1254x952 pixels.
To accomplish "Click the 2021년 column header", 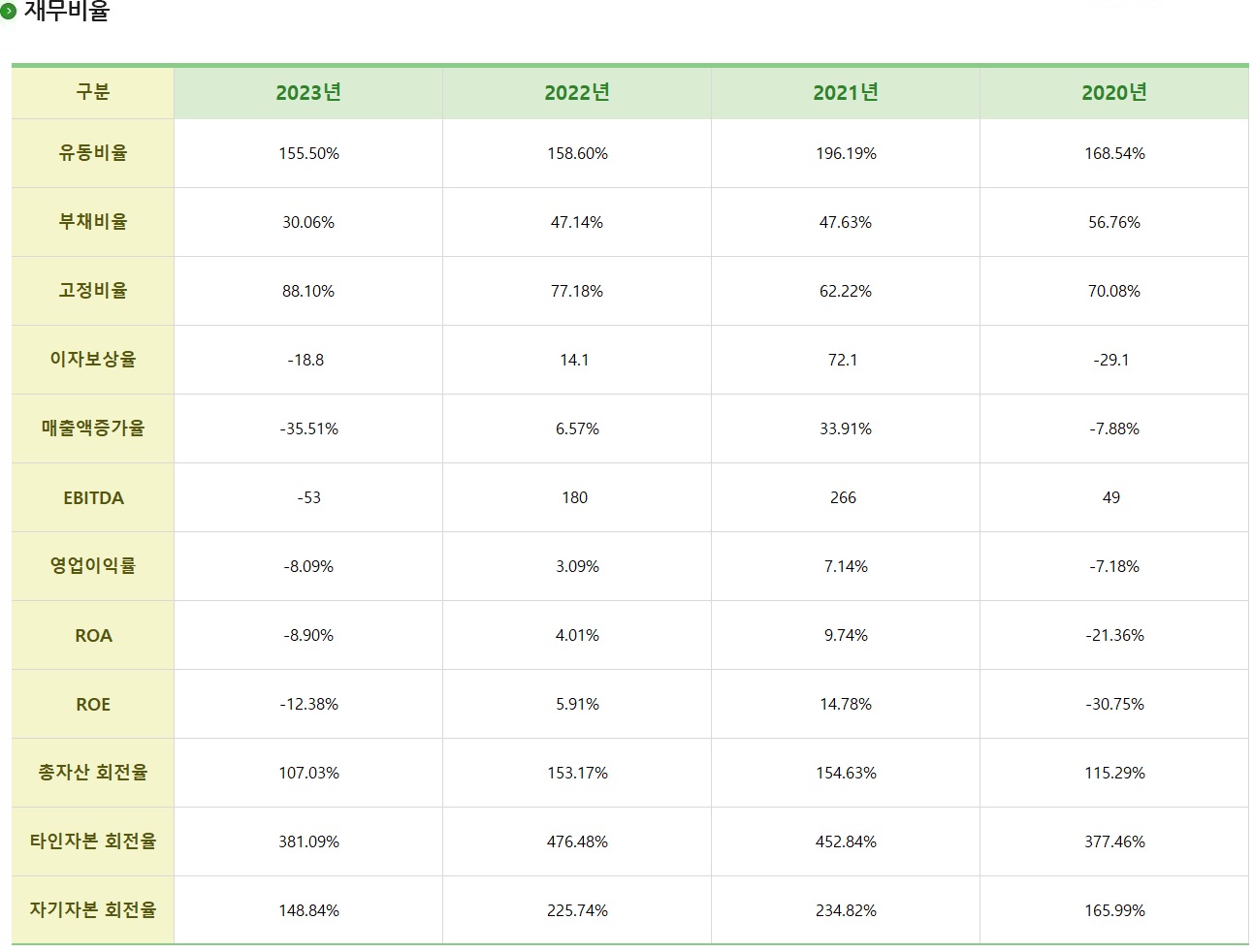I will (846, 93).
